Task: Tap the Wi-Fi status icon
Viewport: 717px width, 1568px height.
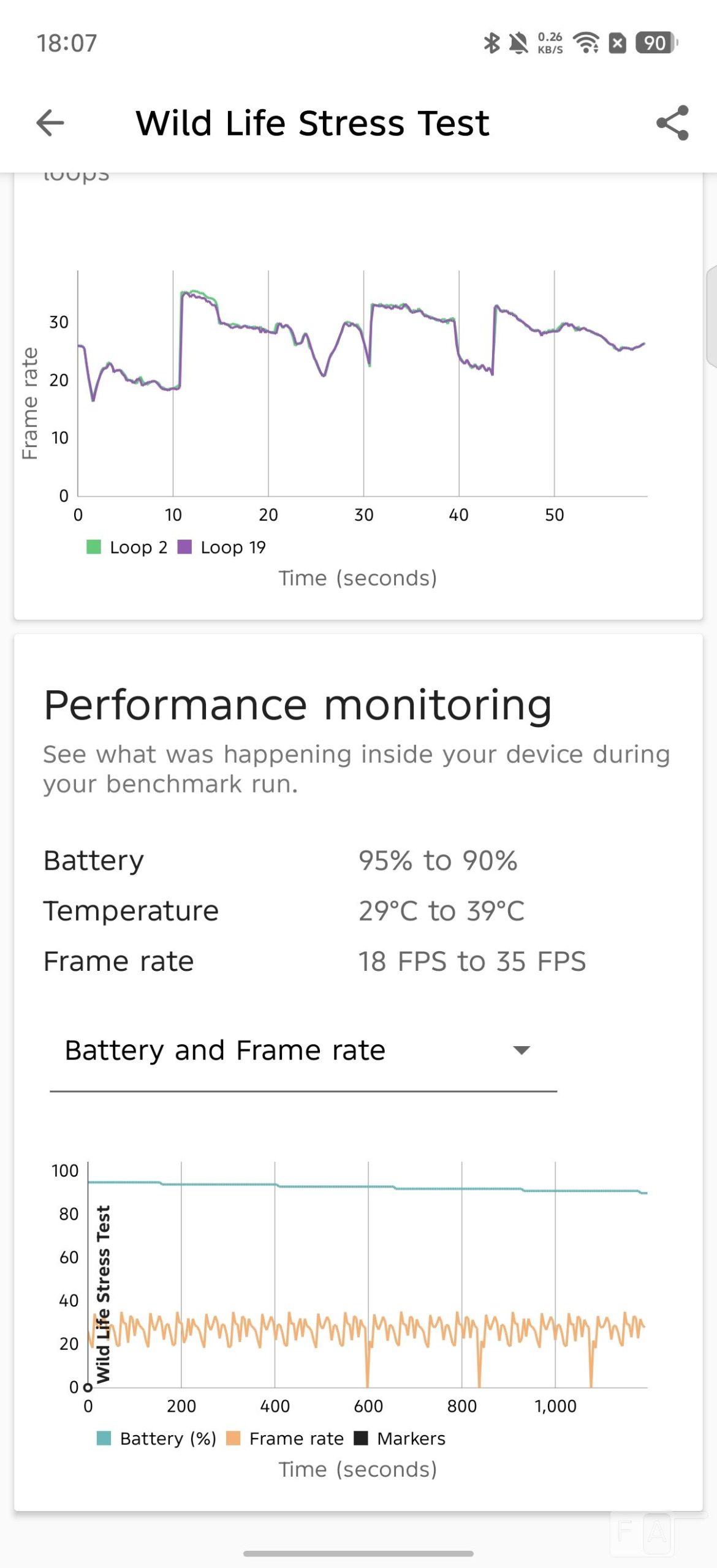Action: click(x=586, y=43)
